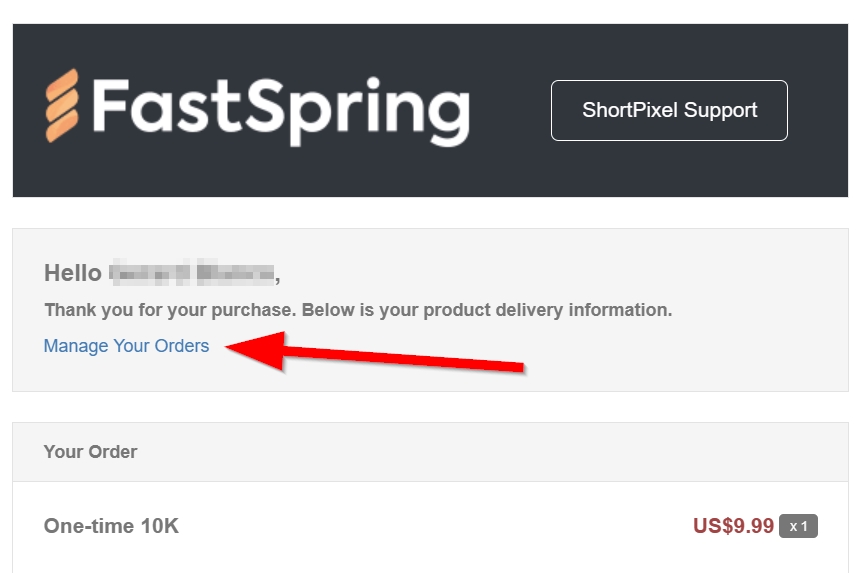Click the red arrow's pointed tip
866x573 pixels.
point(232,346)
